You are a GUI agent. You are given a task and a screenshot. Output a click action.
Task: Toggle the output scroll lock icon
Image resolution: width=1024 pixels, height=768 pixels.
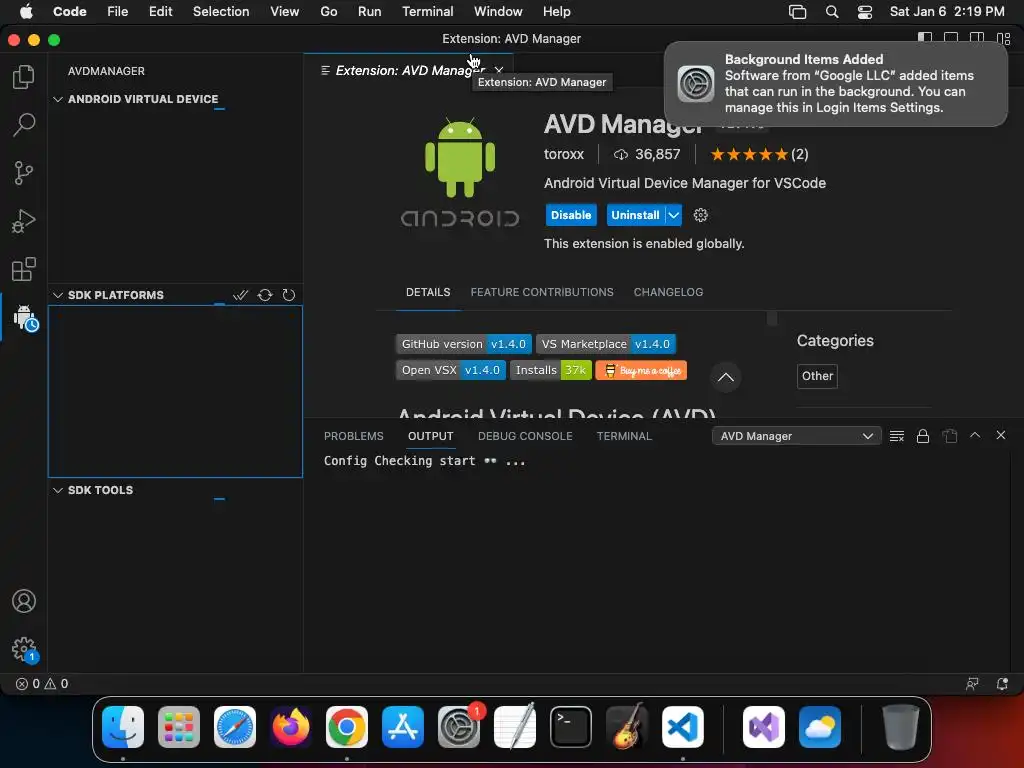click(x=923, y=436)
